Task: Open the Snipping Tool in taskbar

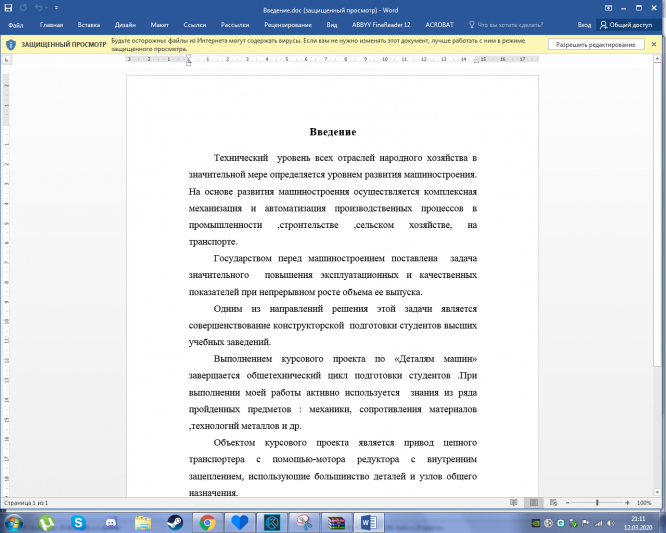Action: coord(304,522)
